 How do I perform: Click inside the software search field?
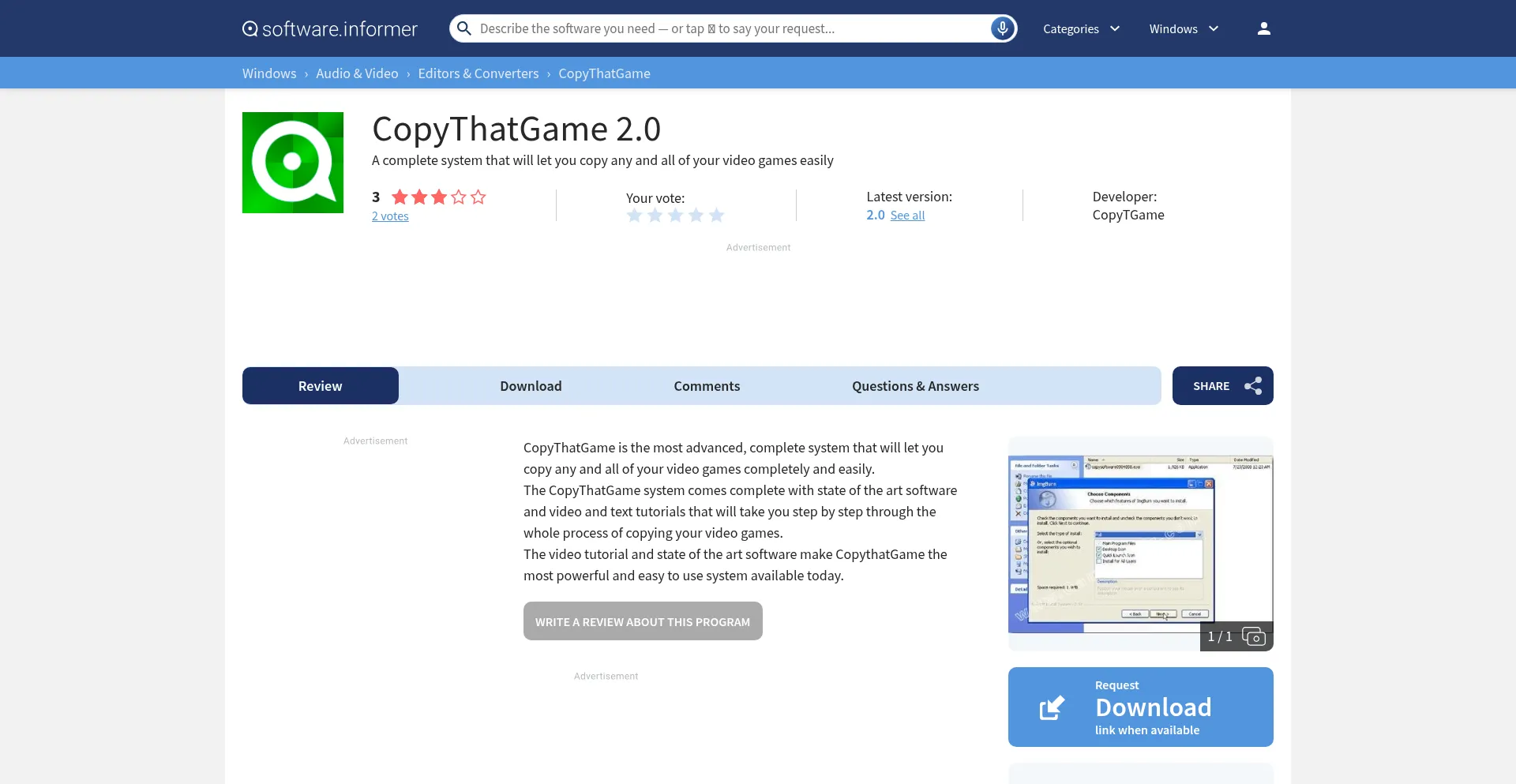click(711, 28)
